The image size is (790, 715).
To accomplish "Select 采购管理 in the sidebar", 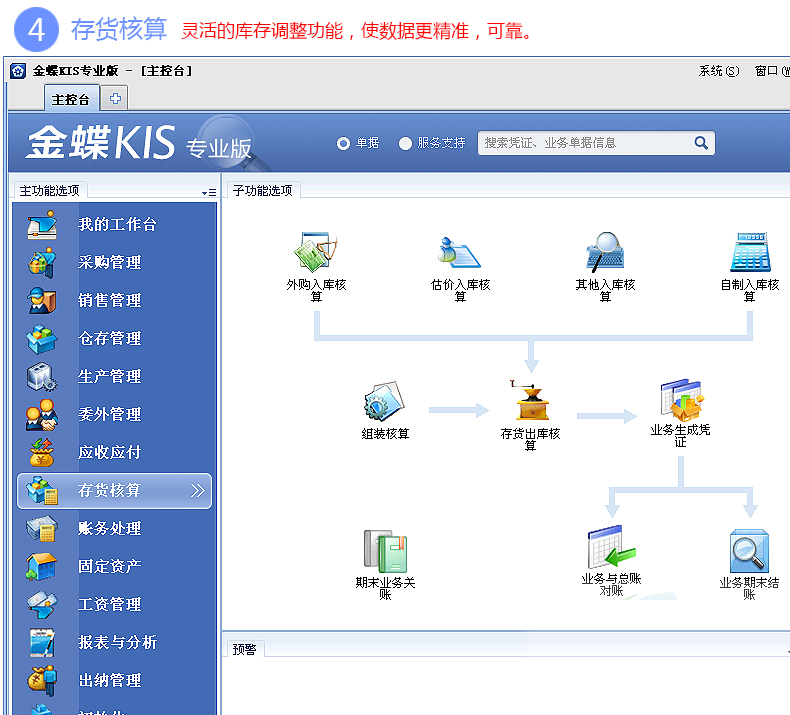I will click(x=110, y=263).
